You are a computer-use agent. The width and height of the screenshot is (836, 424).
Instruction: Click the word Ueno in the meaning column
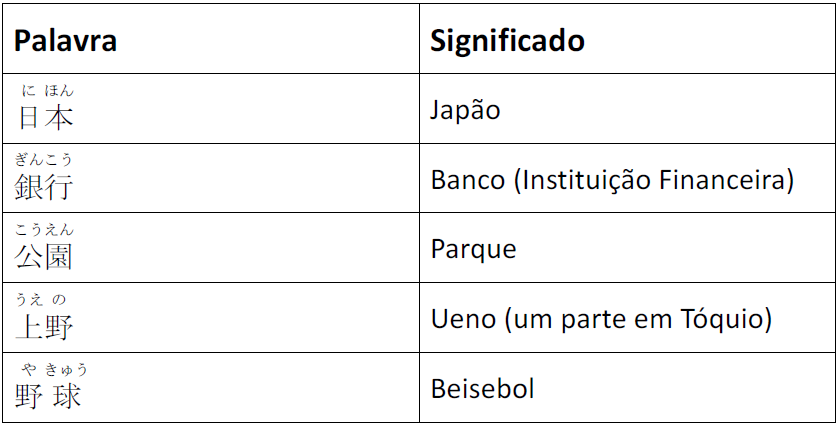click(x=463, y=319)
